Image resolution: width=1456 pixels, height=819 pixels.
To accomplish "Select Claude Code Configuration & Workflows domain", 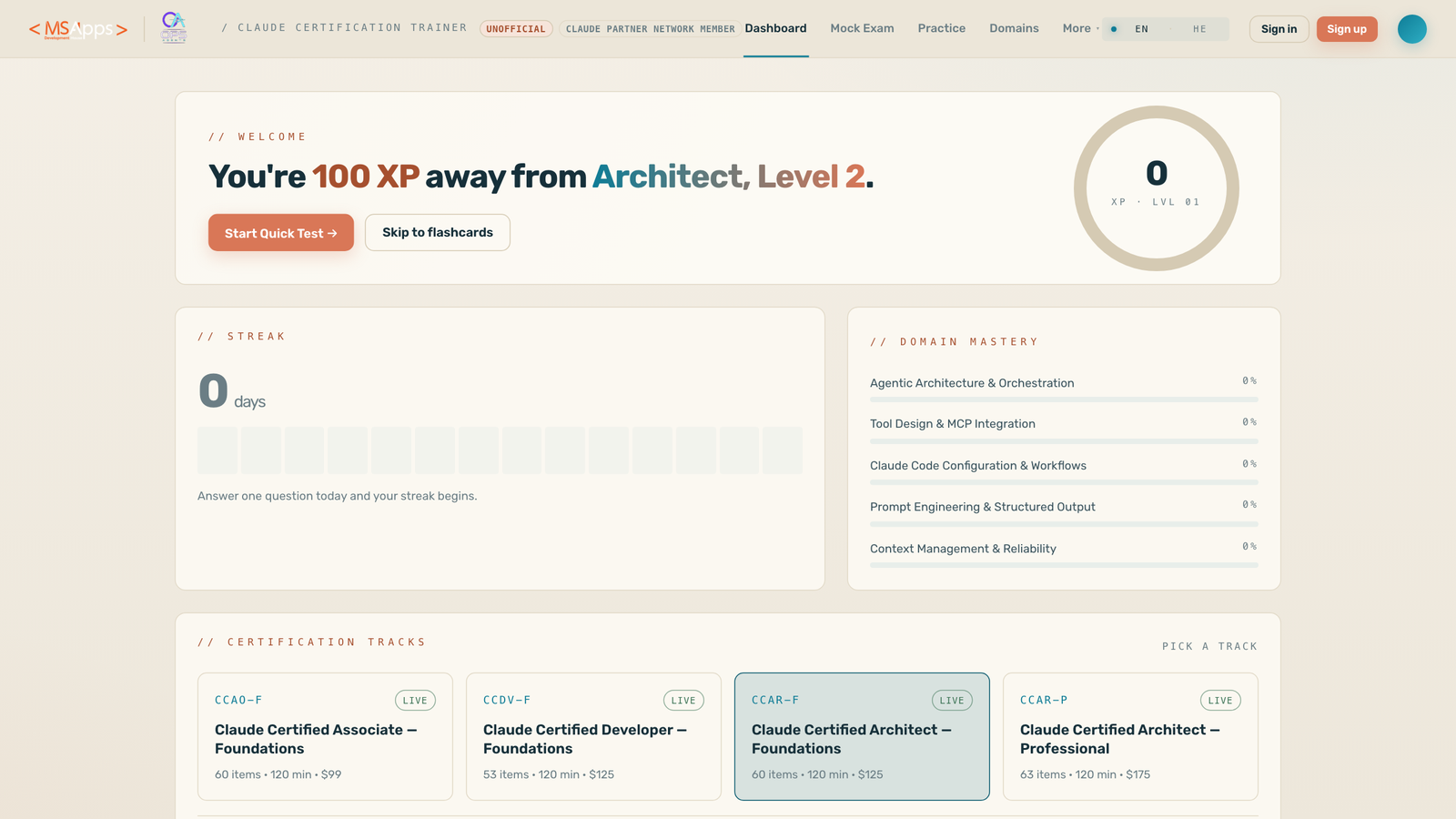I will click(1064, 471).
